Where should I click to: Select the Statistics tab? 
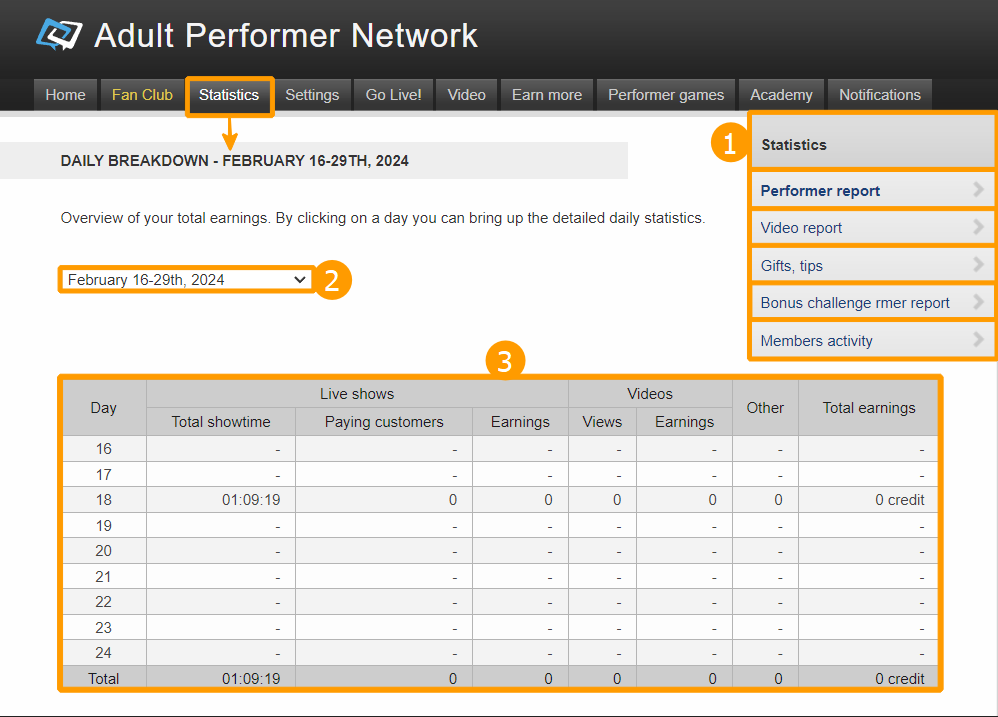(229, 95)
